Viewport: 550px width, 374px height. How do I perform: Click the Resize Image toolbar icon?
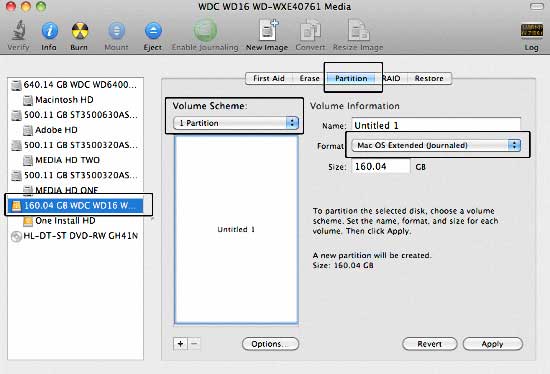click(358, 31)
